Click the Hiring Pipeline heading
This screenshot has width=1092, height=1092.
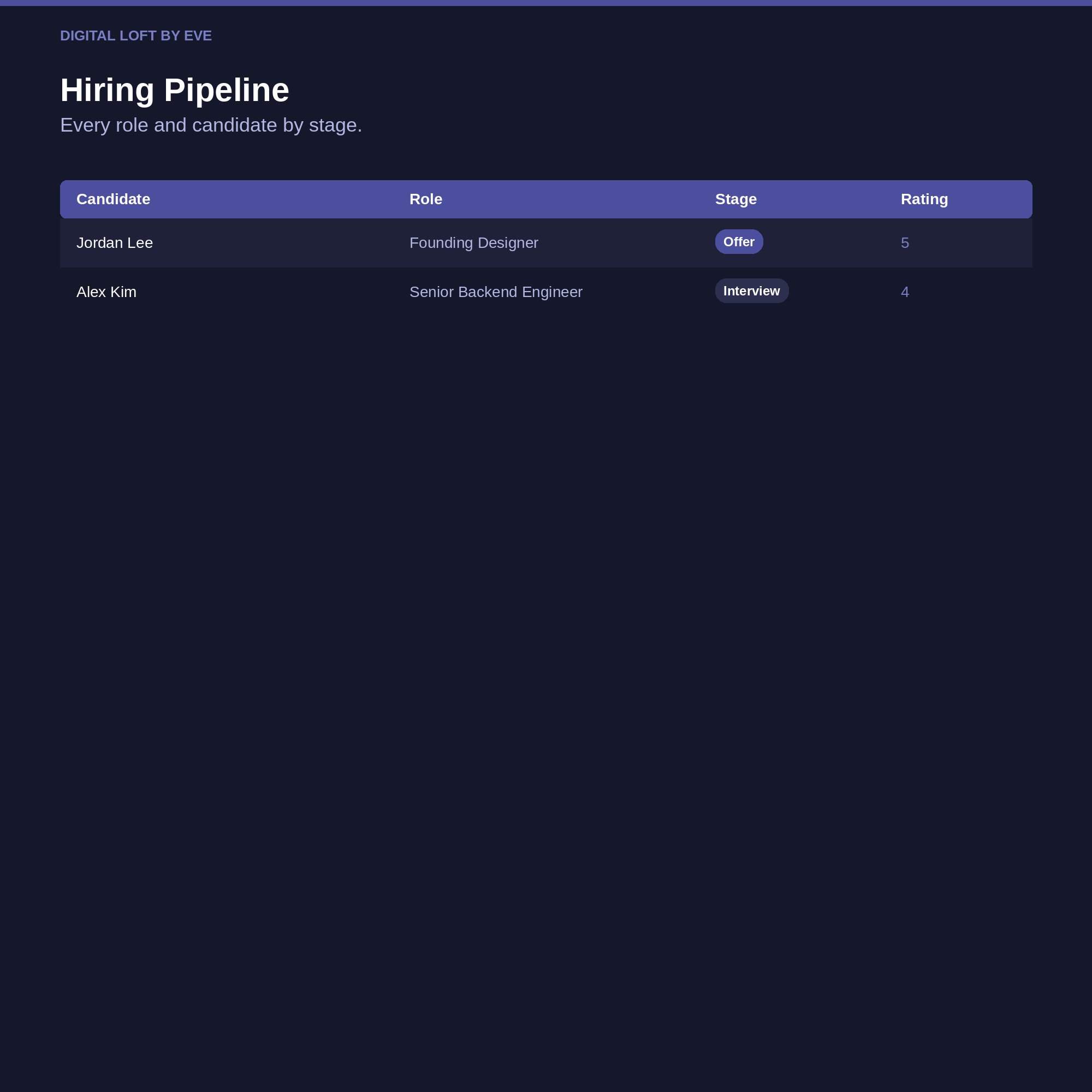(x=175, y=90)
